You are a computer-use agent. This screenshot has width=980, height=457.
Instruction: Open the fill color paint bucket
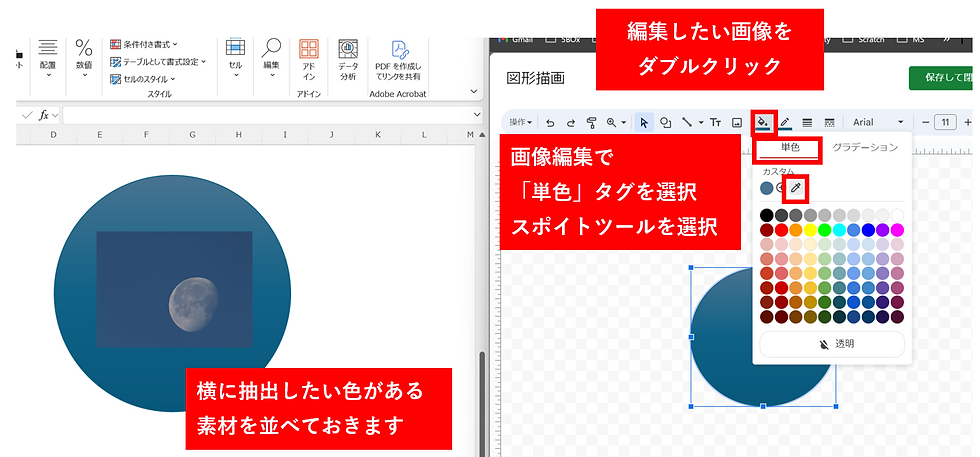click(x=763, y=121)
